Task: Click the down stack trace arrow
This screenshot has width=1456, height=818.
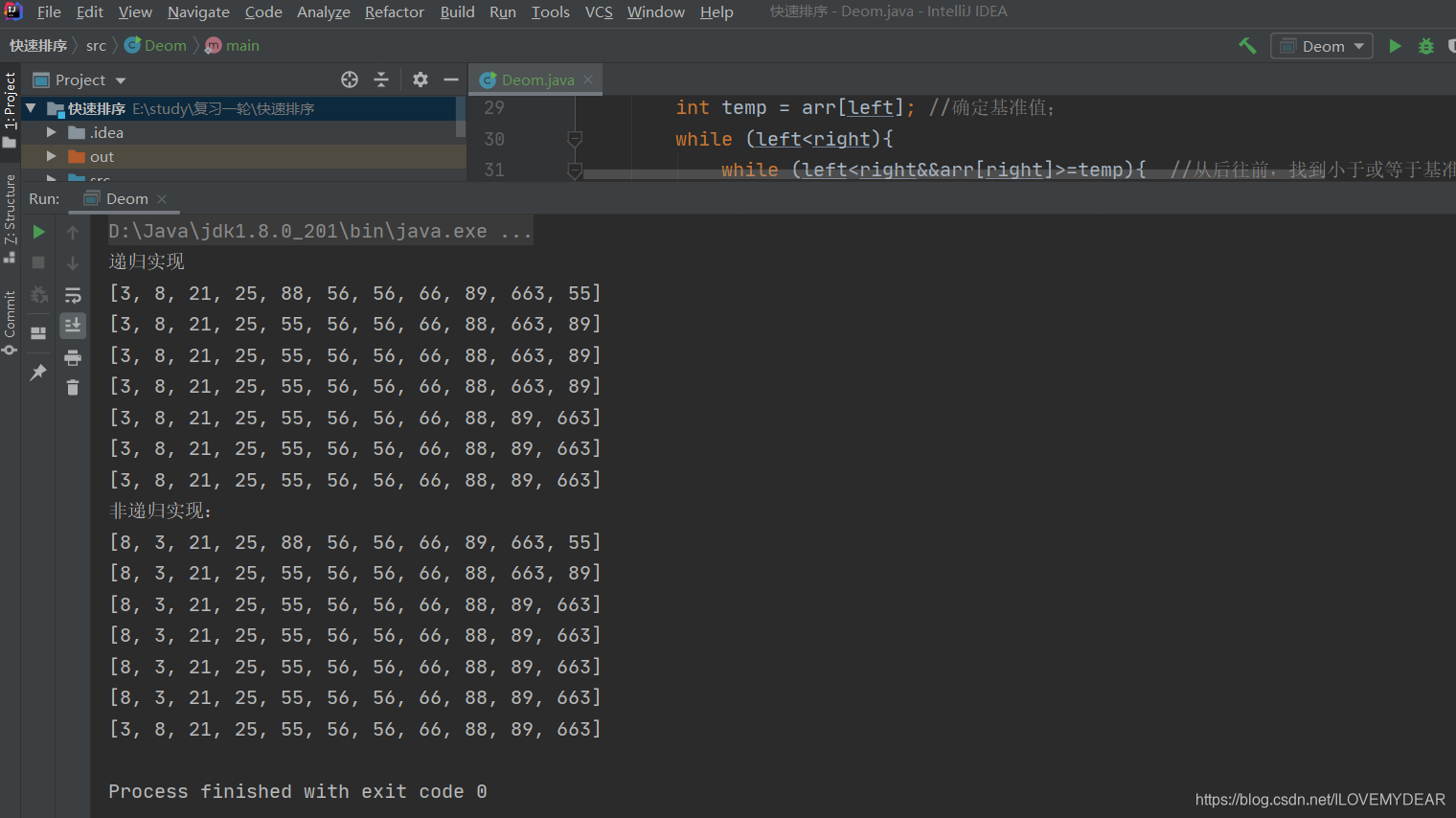Action: coord(73,262)
